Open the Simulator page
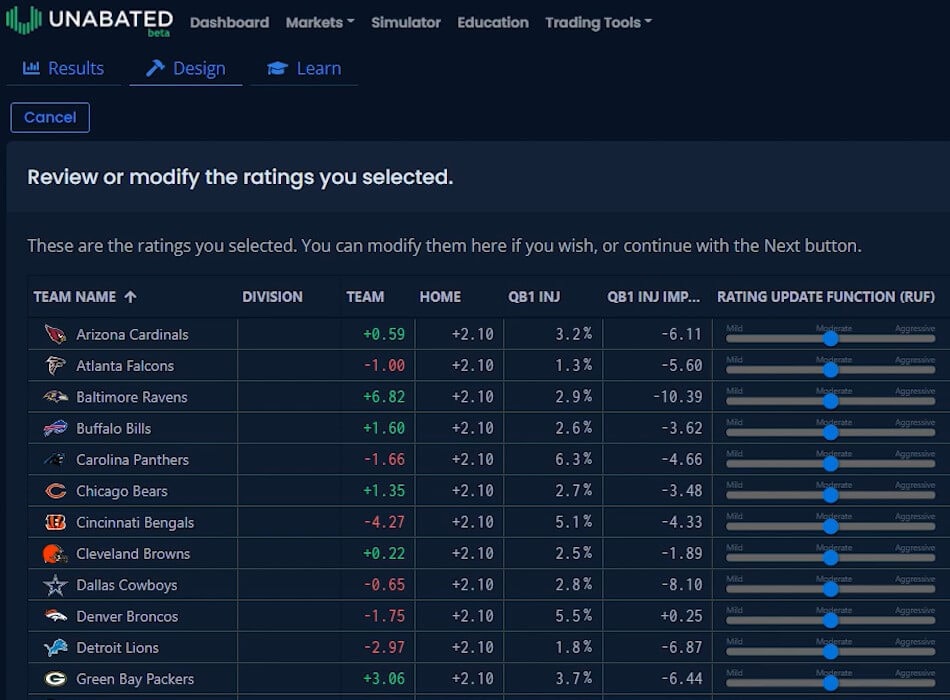 [406, 22]
